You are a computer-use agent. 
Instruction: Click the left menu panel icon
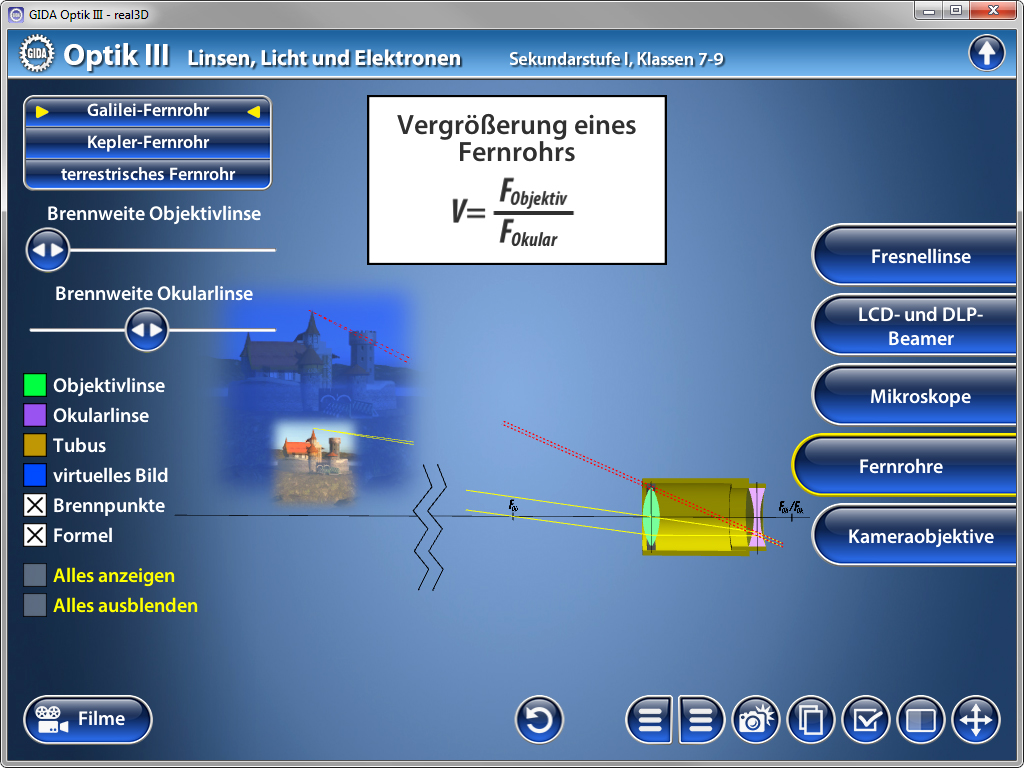650,720
